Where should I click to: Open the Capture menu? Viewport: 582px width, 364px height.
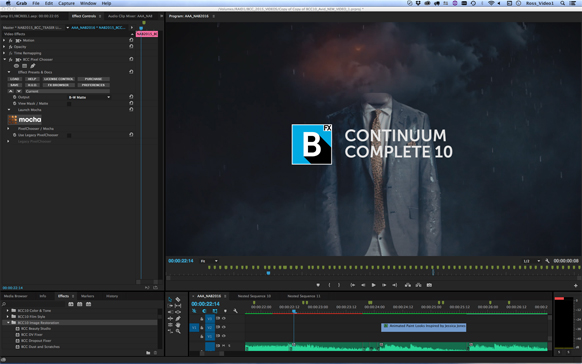point(66,3)
